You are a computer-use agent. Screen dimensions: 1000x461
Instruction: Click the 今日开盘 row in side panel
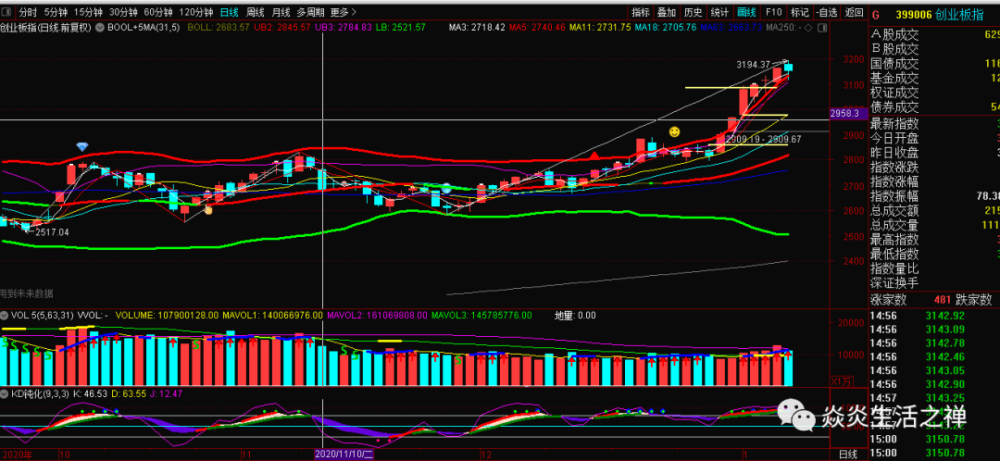tap(935, 137)
